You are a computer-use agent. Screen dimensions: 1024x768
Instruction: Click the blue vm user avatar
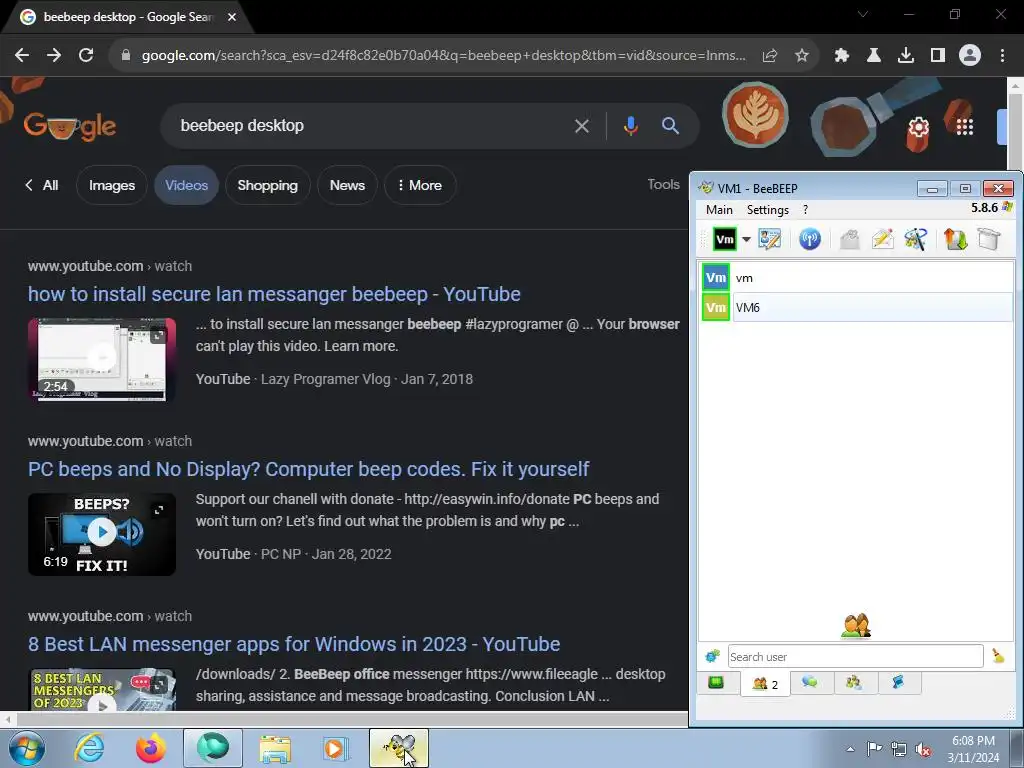click(x=716, y=278)
